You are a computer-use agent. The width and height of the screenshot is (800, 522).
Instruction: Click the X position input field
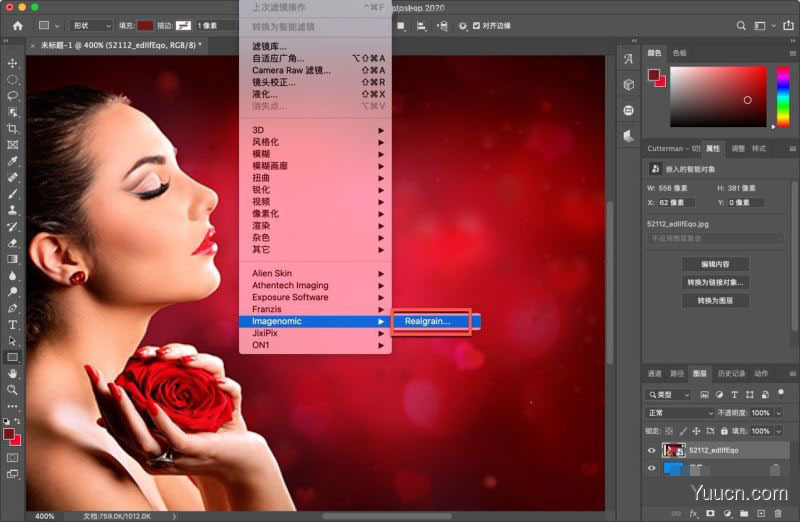pyautogui.click(x=676, y=203)
